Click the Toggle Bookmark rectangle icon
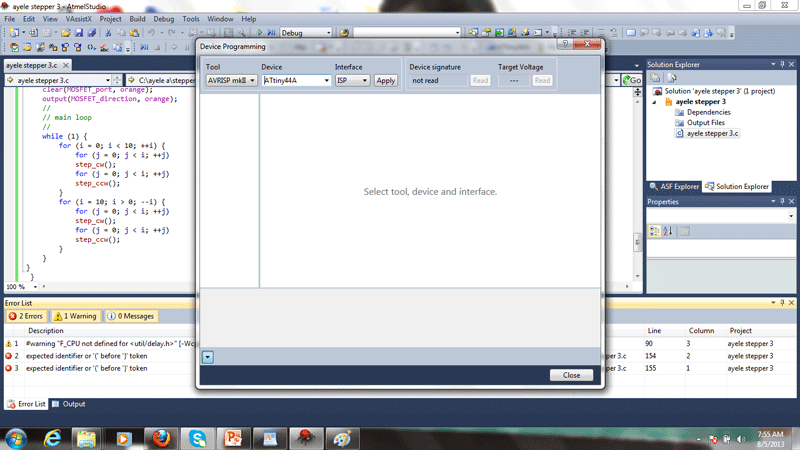 631,33
